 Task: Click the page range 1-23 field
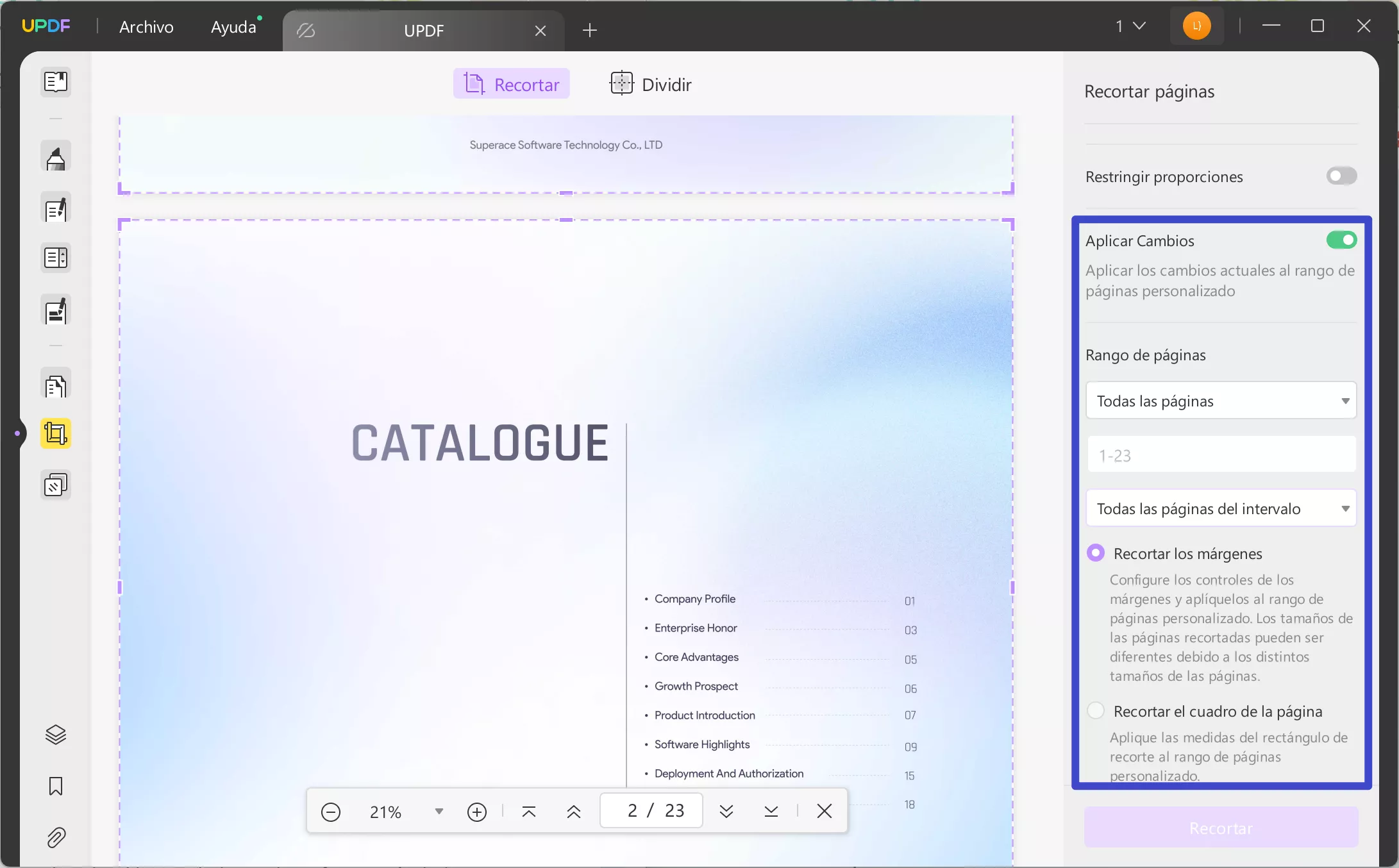(x=1221, y=455)
